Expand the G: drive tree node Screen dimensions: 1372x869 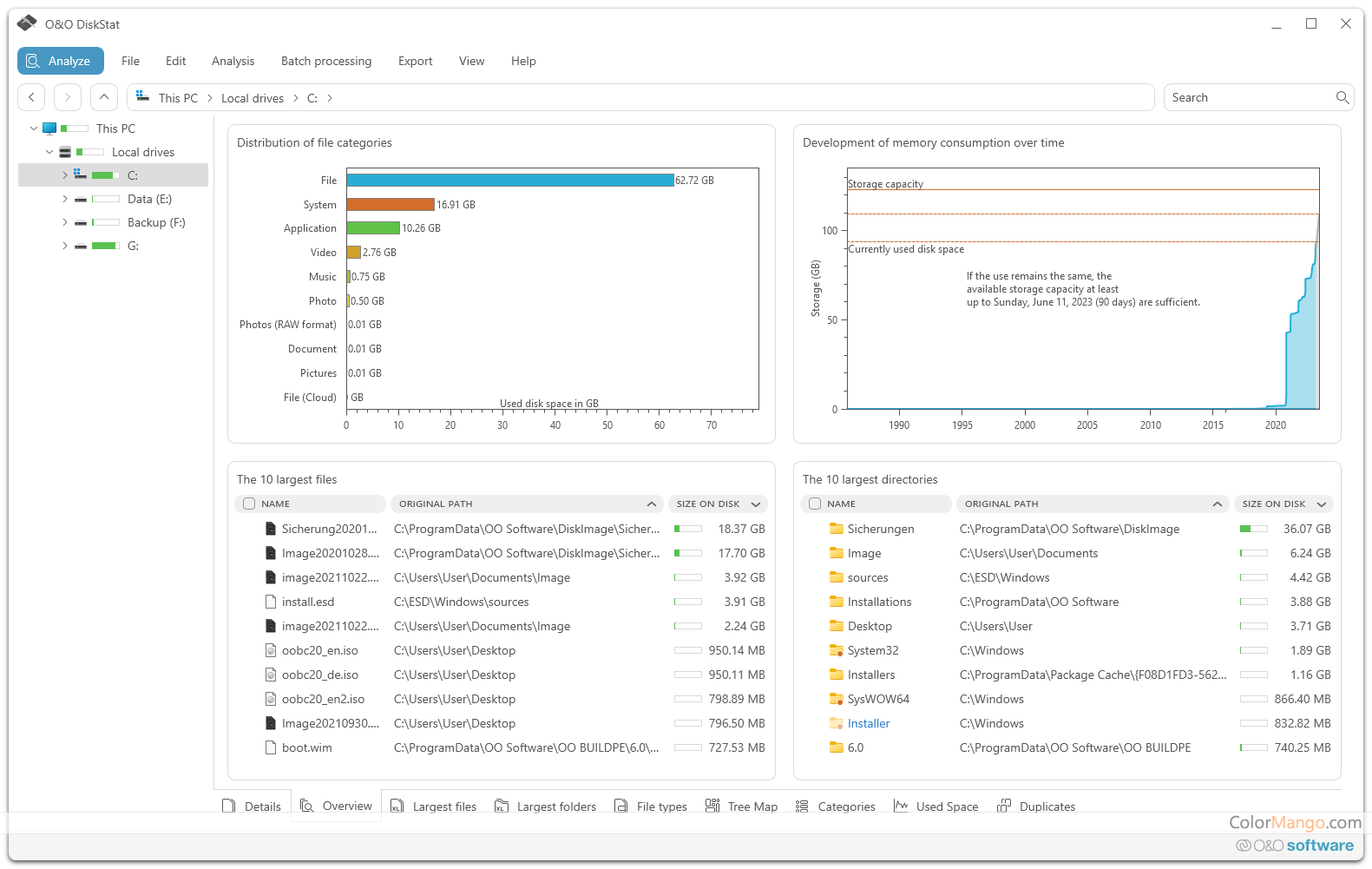point(64,246)
